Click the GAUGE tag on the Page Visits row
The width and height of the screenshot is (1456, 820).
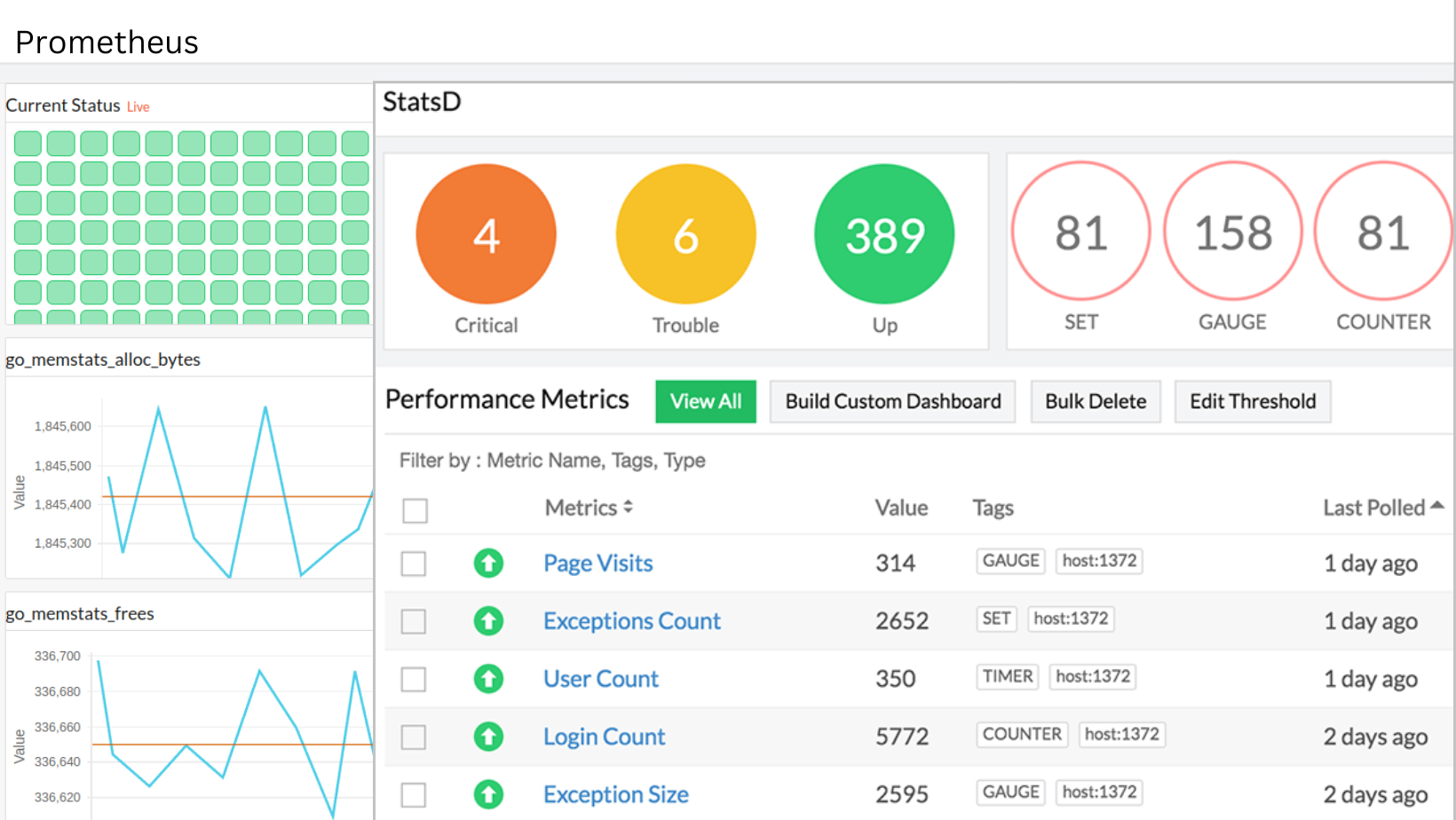click(1009, 561)
